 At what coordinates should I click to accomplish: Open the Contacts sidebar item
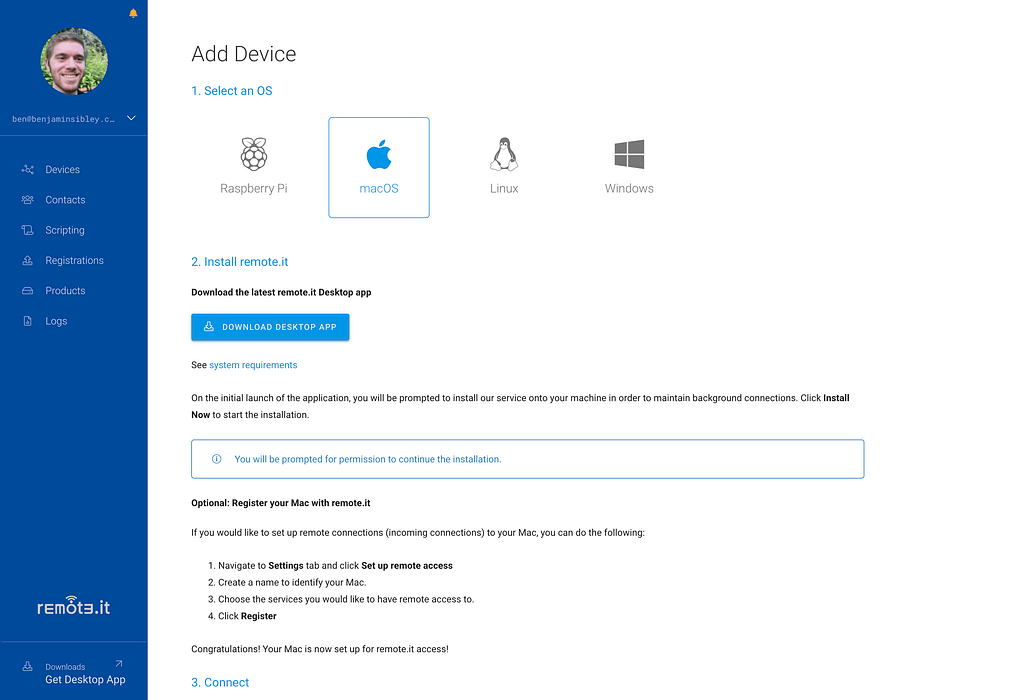(x=65, y=200)
